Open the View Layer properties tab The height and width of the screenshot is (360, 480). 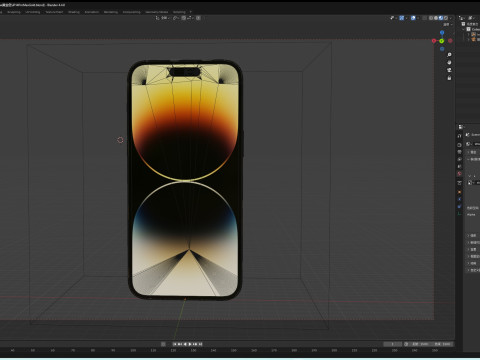(x=459, y=159)
